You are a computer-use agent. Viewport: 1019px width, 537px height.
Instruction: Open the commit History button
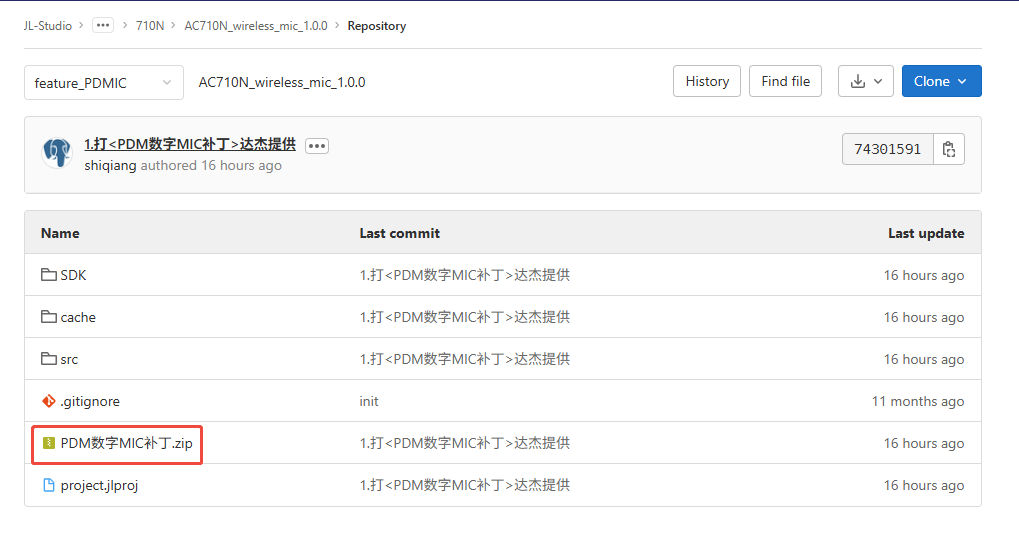coord(707,81)
